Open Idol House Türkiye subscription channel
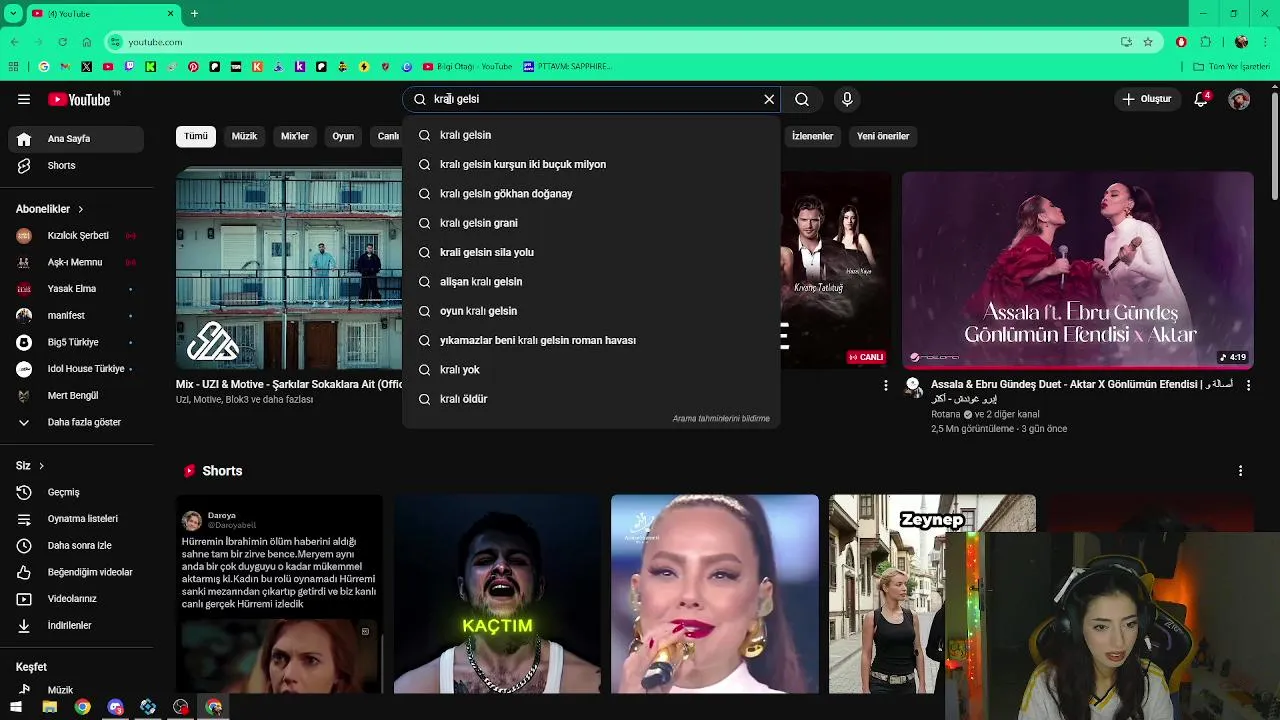Image resolution: width=1280 pixels, height=720 pixels. [76, 369]
